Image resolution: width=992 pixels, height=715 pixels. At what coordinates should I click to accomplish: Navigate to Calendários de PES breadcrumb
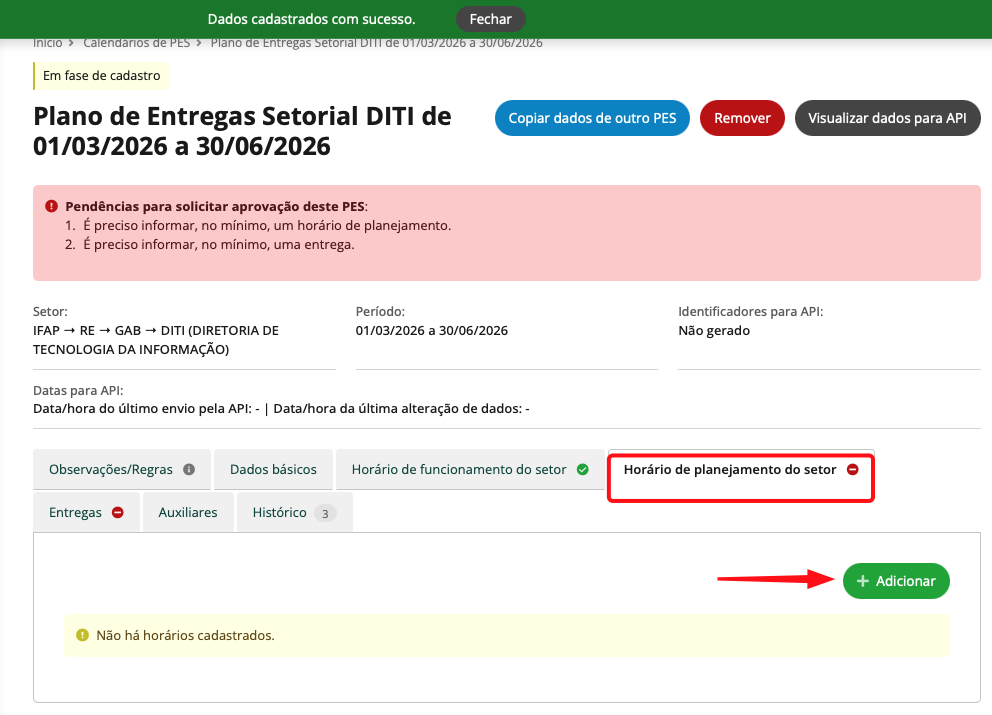136,43
